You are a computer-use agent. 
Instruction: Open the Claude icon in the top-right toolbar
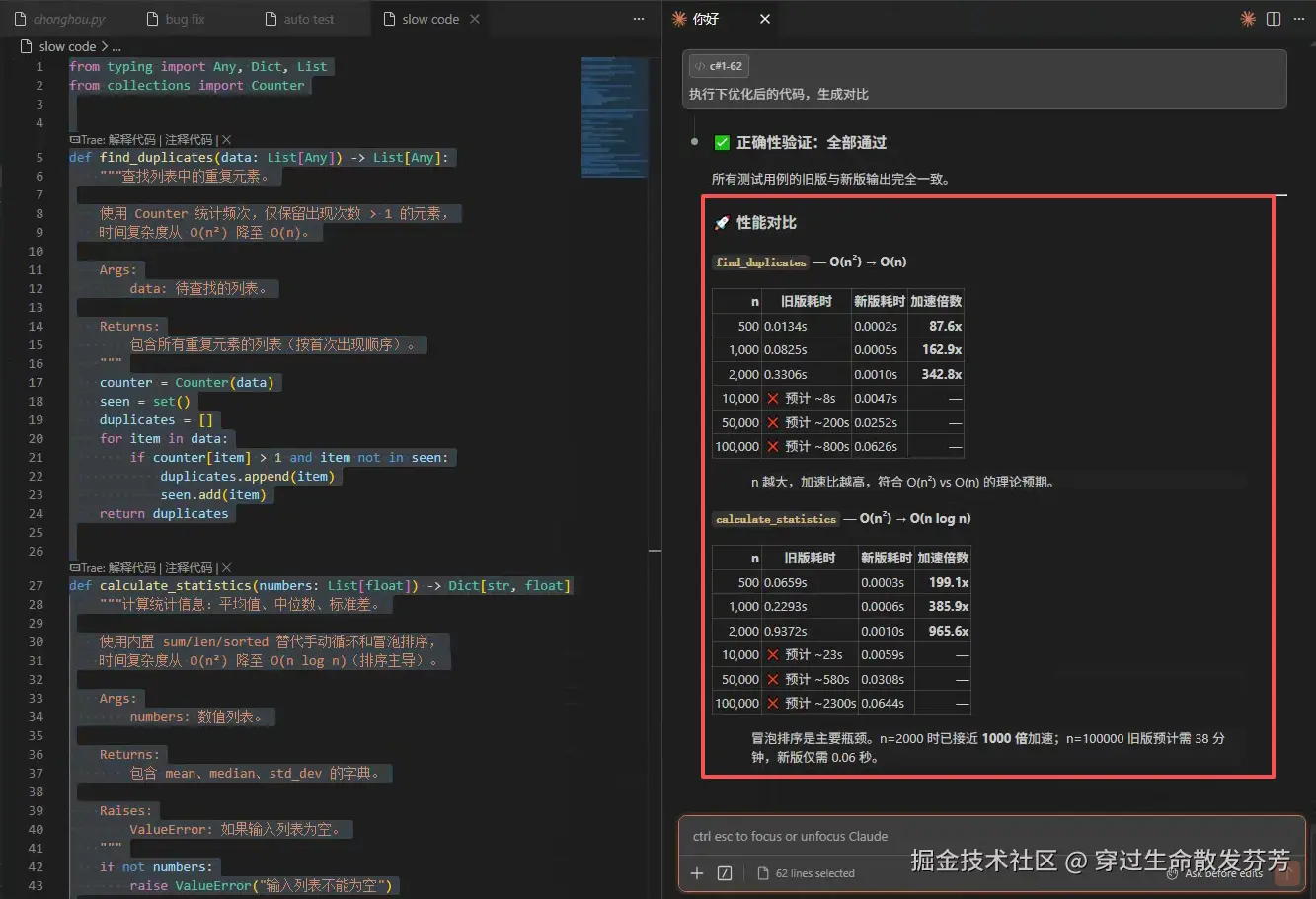[1248, 19]
